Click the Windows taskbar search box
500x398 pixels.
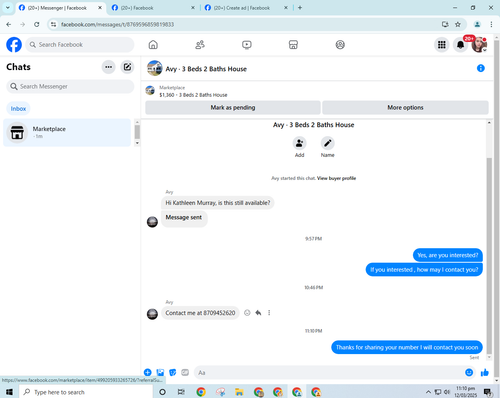pos(86,392)
